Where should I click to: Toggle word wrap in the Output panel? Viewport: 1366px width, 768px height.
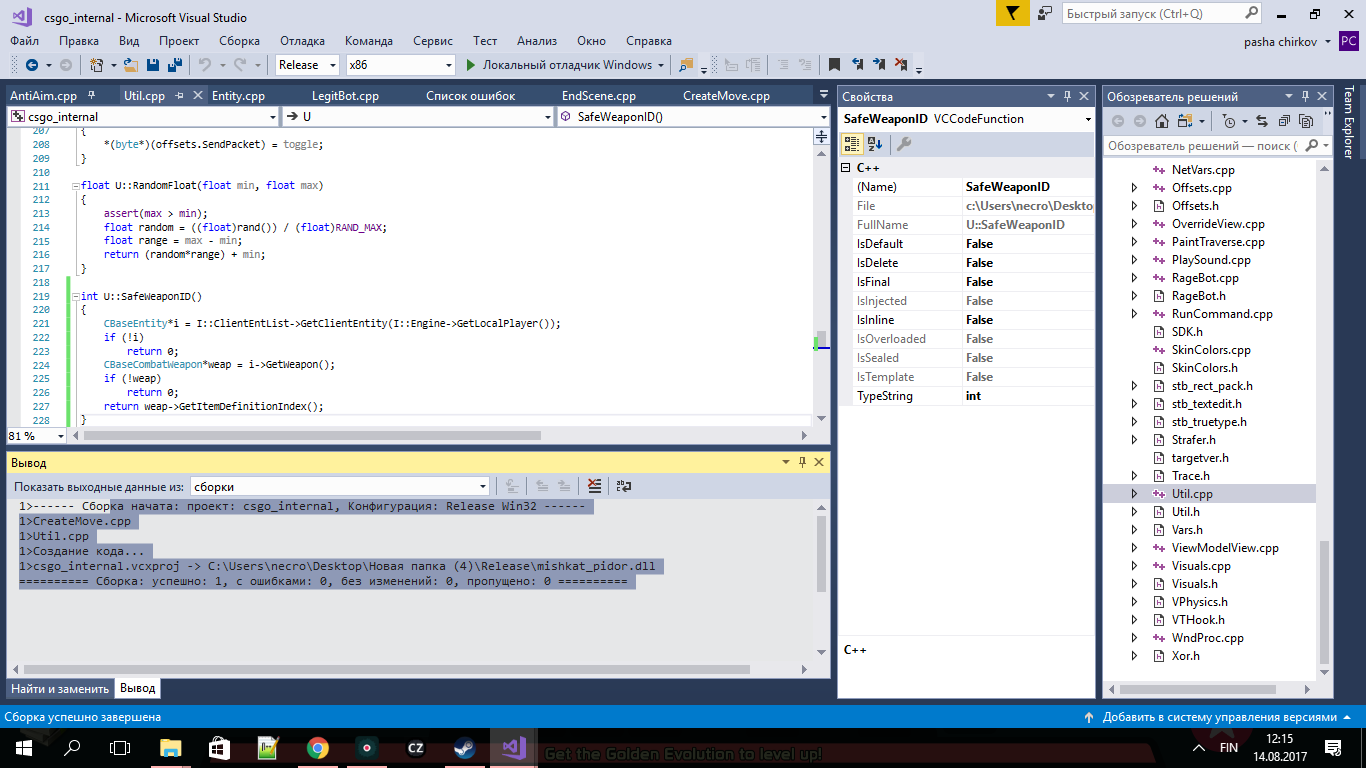[x=623, y=486]
